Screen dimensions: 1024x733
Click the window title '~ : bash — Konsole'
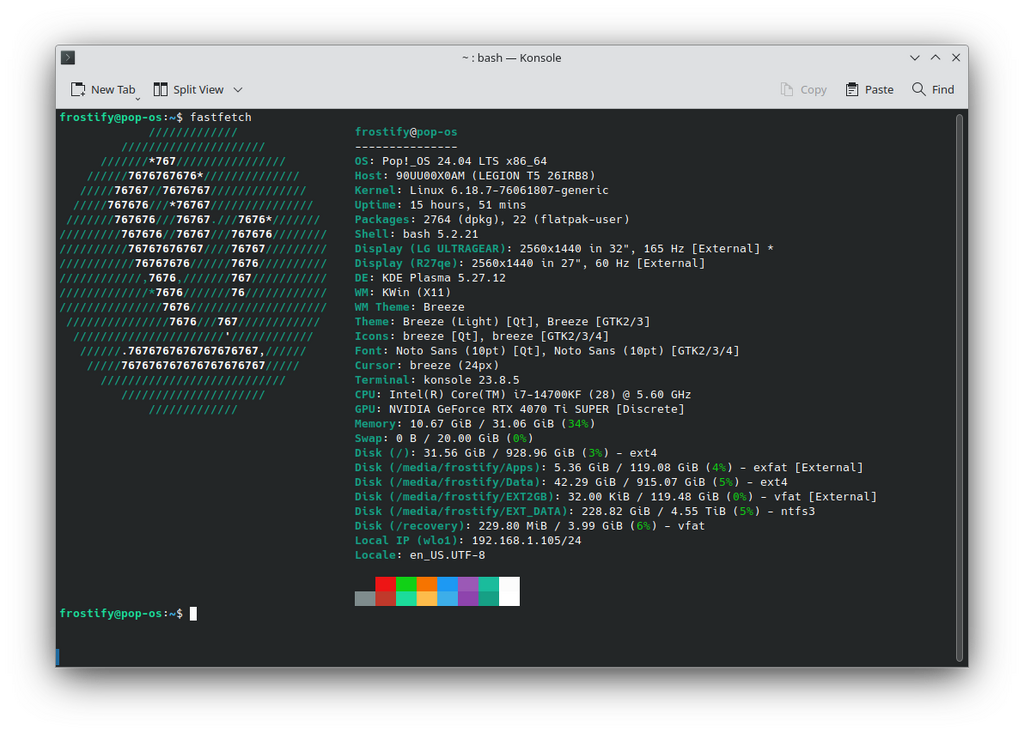coord(511,57)
